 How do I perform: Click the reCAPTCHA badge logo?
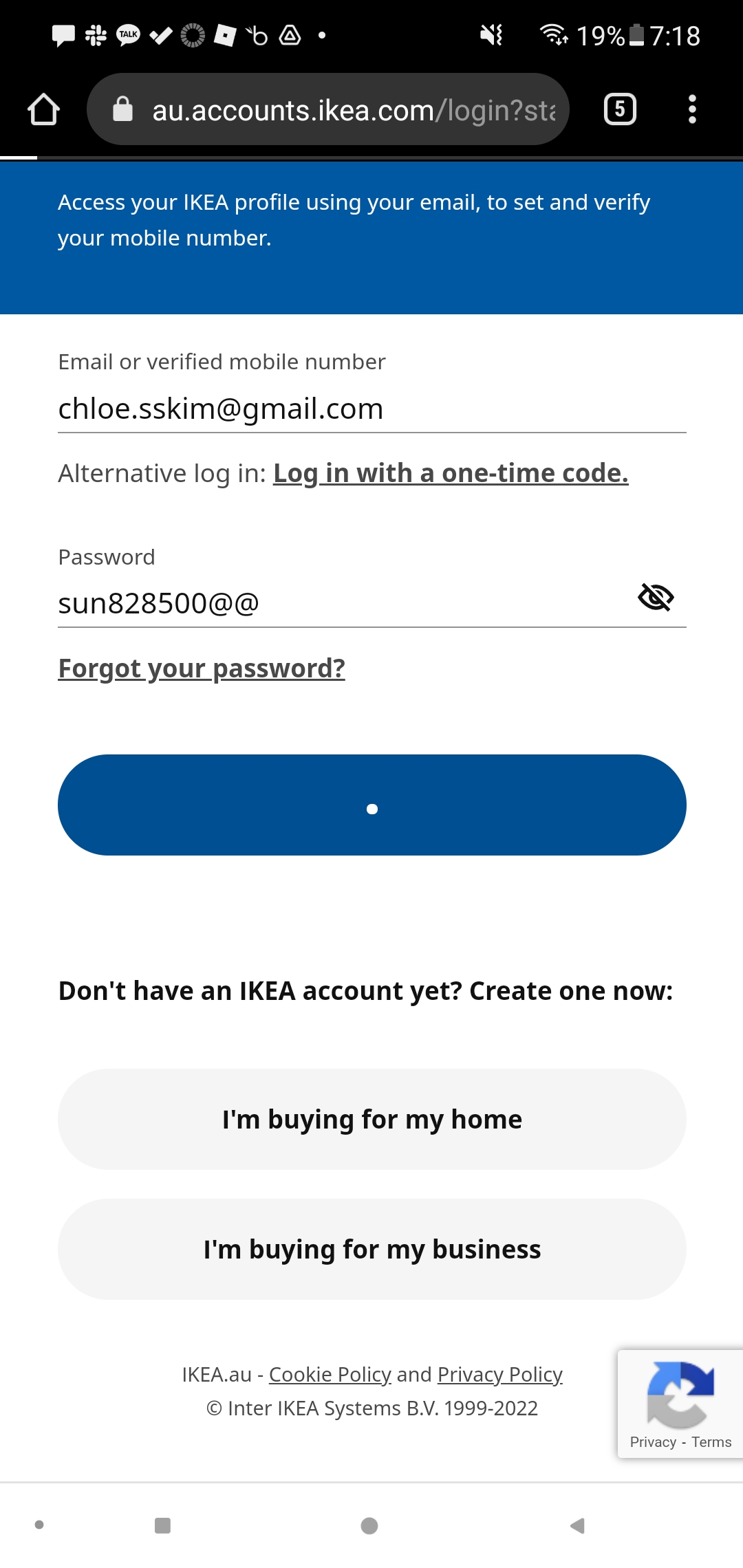click(x=680, y=1395)
